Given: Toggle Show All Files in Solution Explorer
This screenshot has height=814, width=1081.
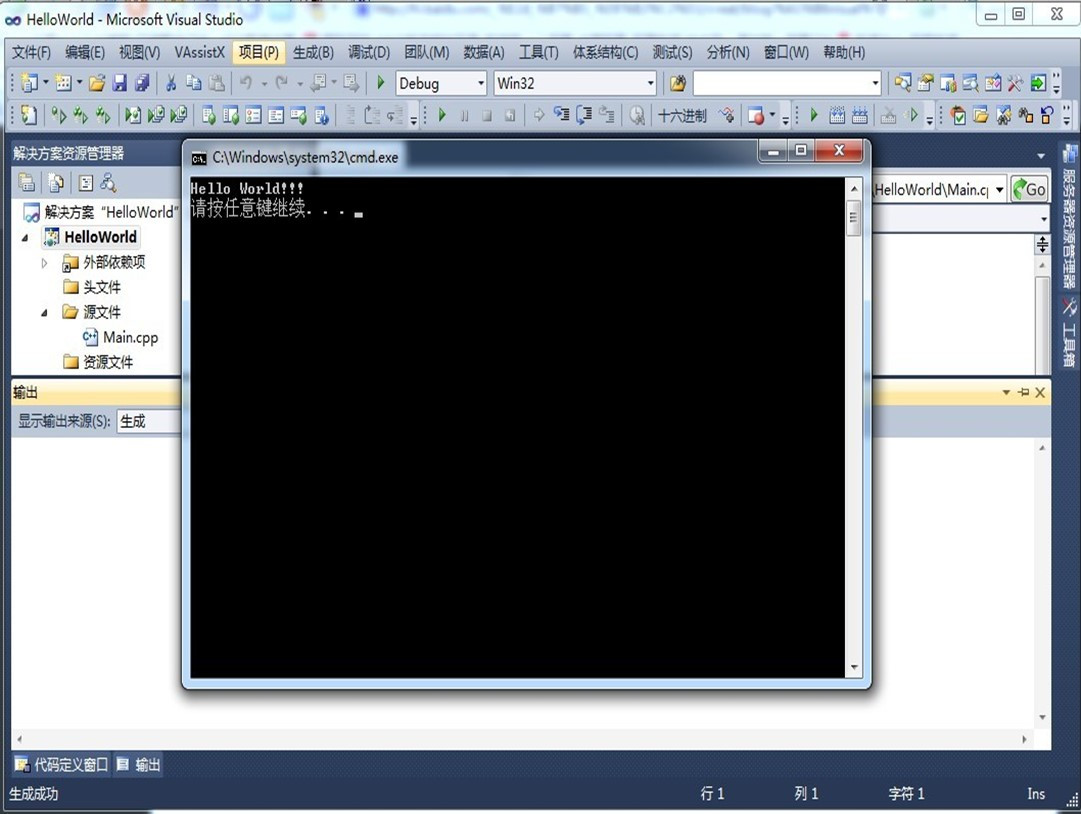Looking at the screenshot, I should (56, 183).
